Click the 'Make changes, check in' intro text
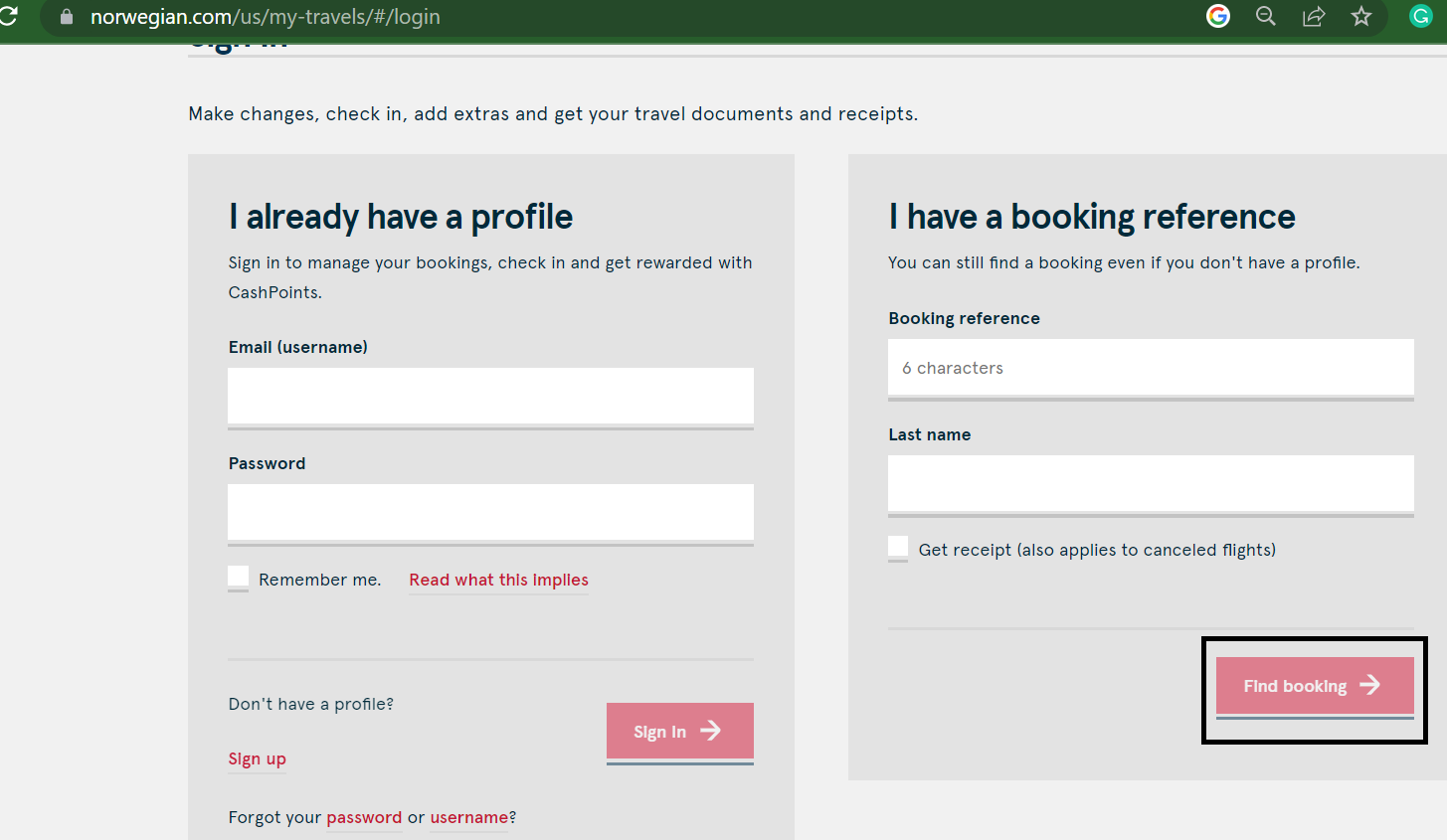1447x840 pixels. point(553,113)
